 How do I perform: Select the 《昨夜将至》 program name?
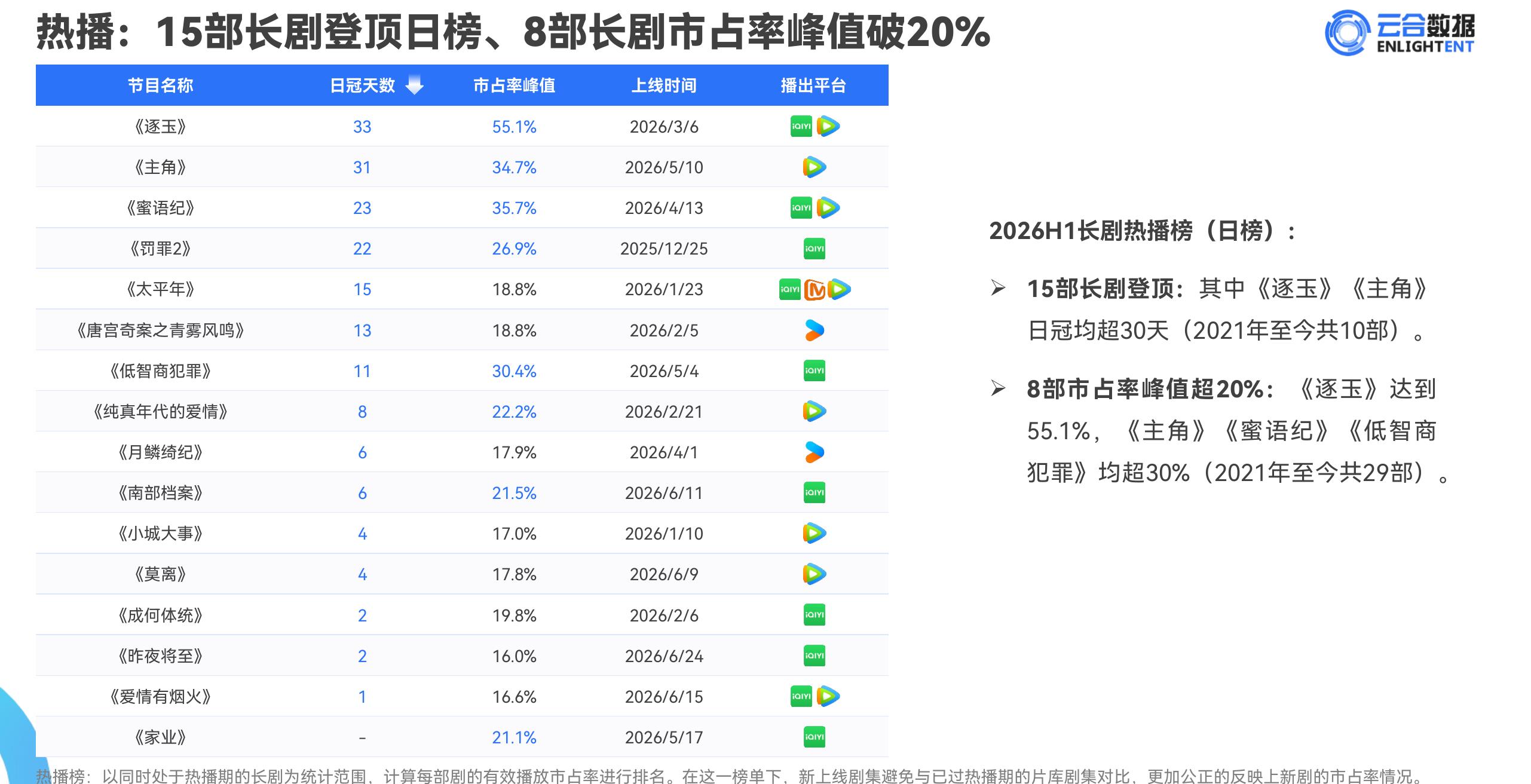(x=160, y=656)
